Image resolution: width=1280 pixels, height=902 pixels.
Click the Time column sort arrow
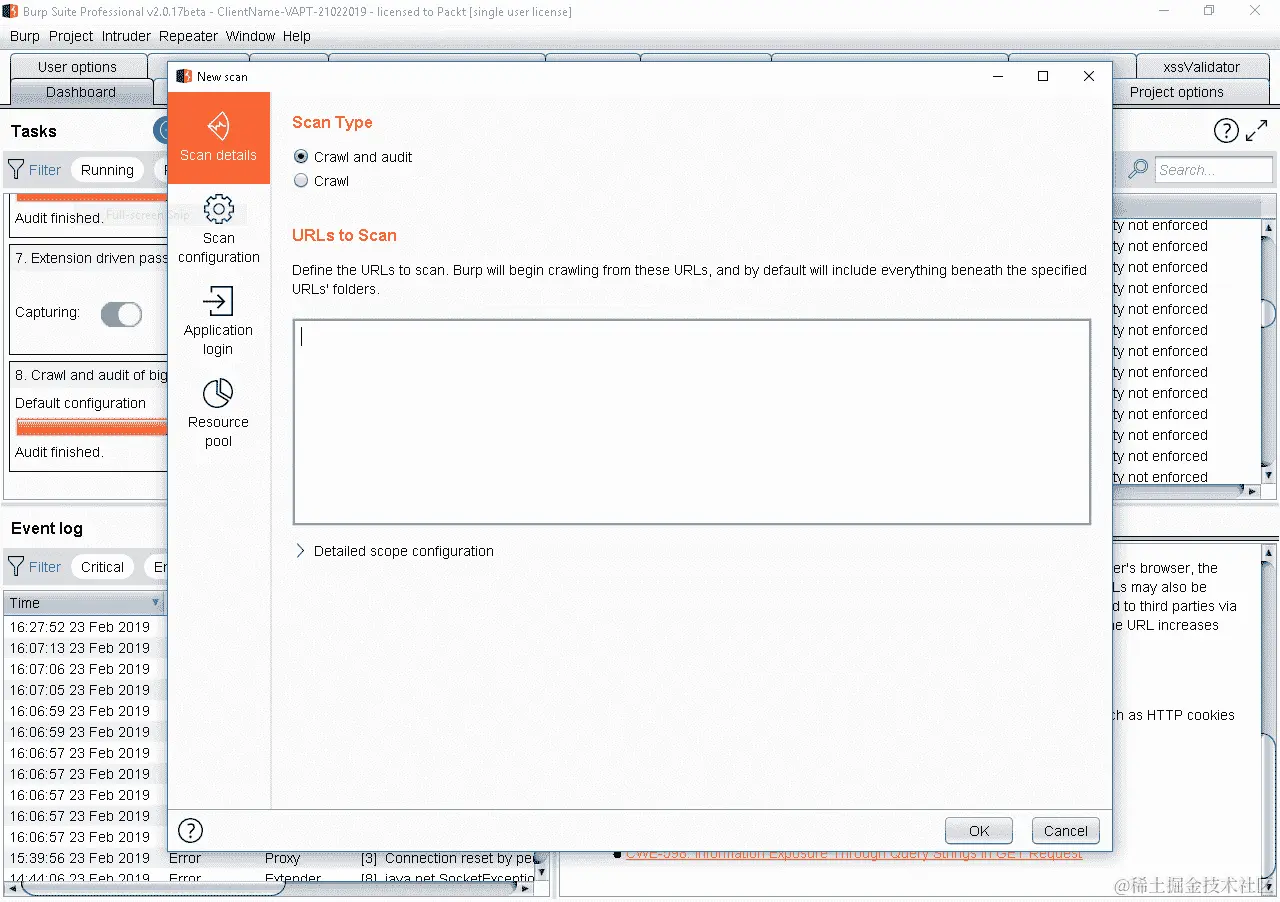click(155, 603)
